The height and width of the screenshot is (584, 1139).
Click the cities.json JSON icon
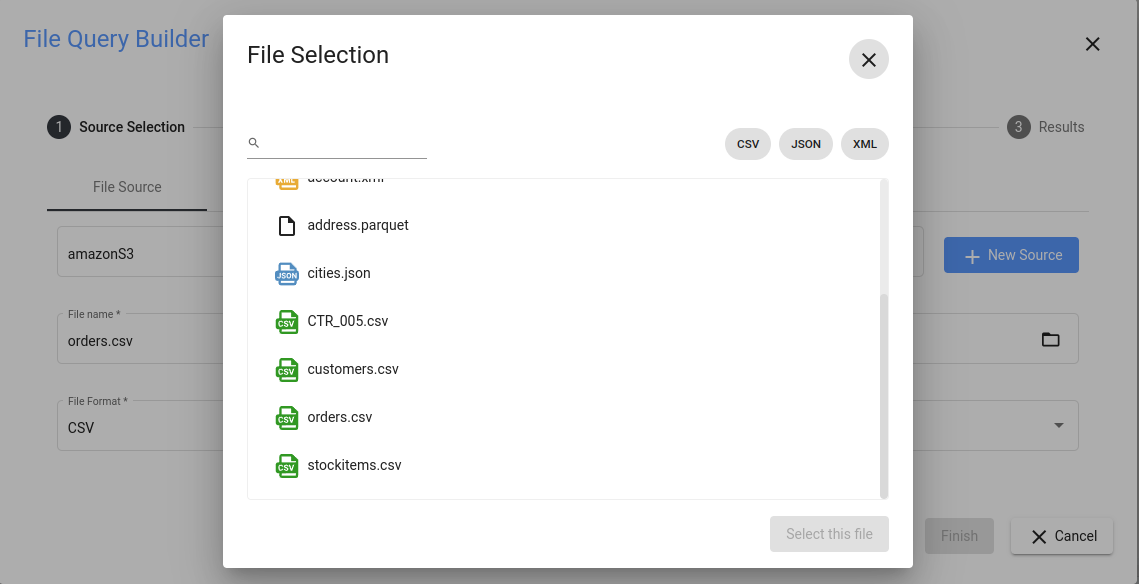click(x=287, y=274)
